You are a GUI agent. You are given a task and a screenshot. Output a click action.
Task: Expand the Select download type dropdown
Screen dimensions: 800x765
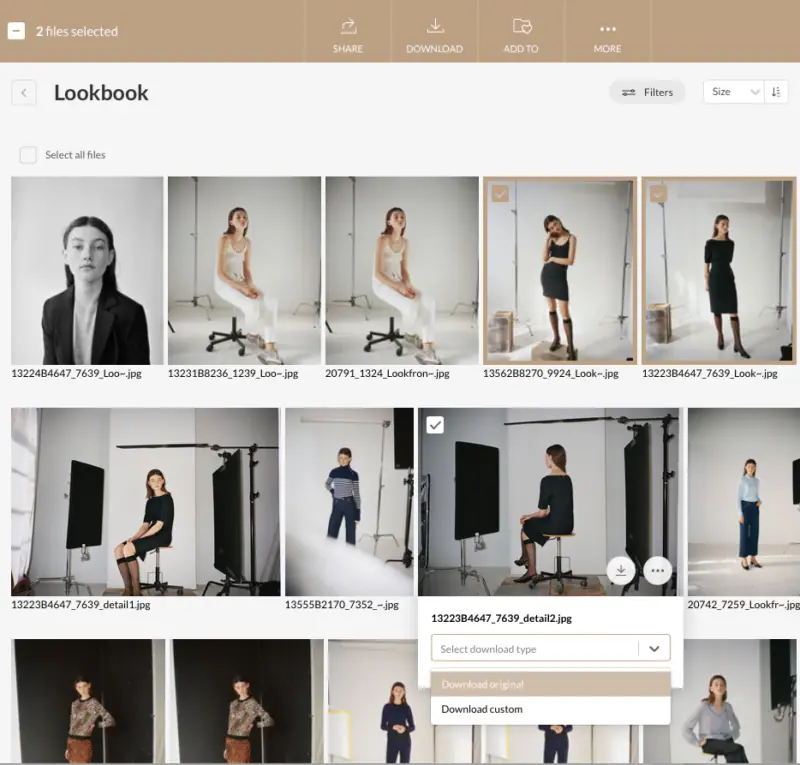(551, 649)
